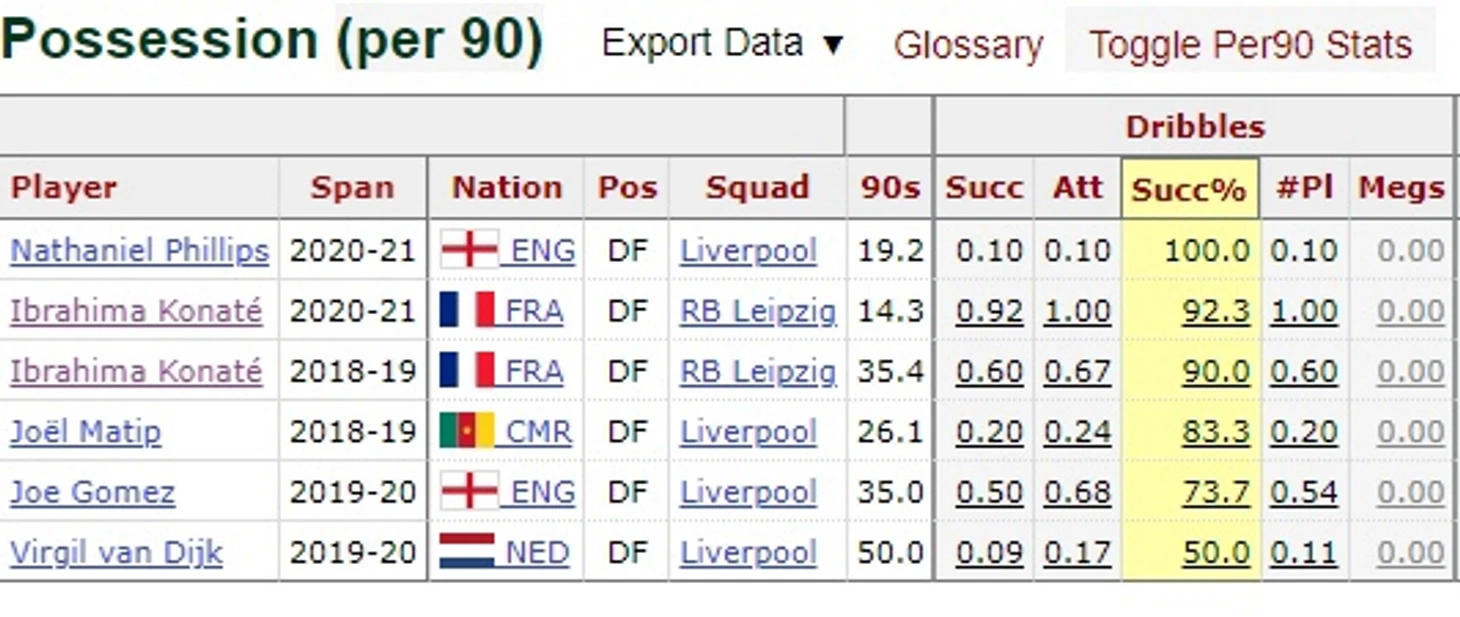Image resolution: width=1460 pixels, height=617 pixels.
Task: Sort table by Succ% column header
Action: tap(1189, 188)
